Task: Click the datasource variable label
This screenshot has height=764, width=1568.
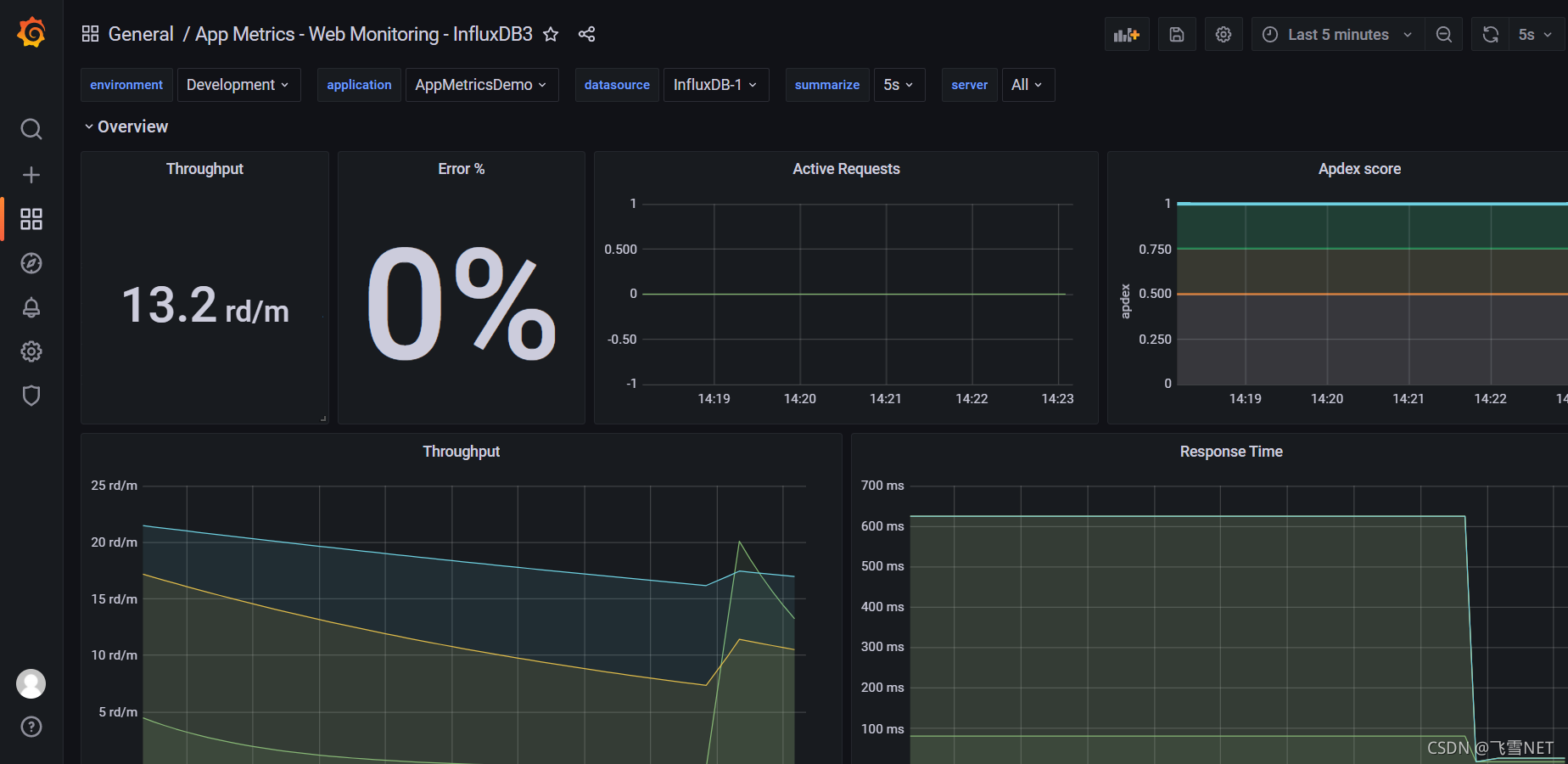Action: 617,85
